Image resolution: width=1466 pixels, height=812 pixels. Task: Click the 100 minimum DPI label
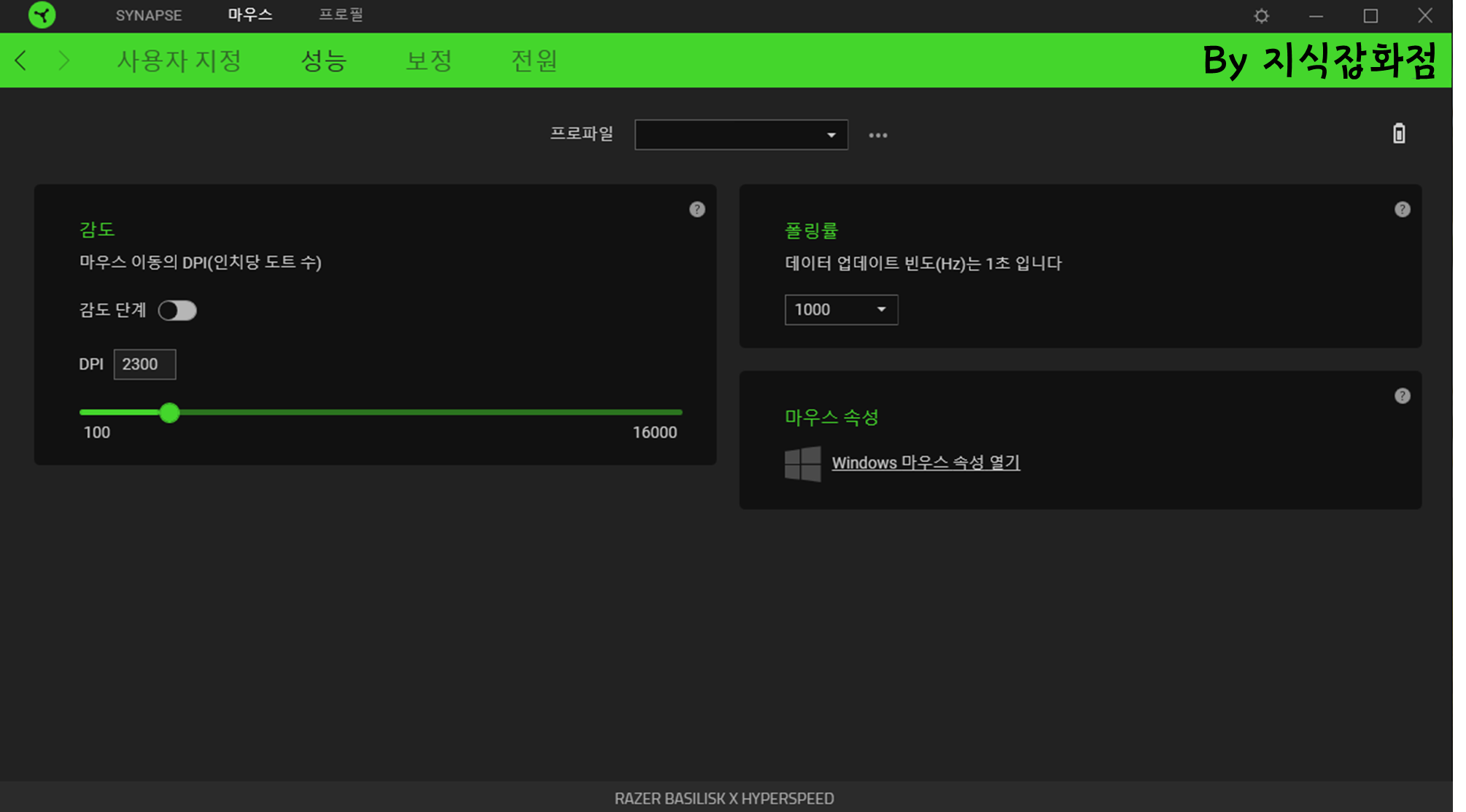pos(97,432)
